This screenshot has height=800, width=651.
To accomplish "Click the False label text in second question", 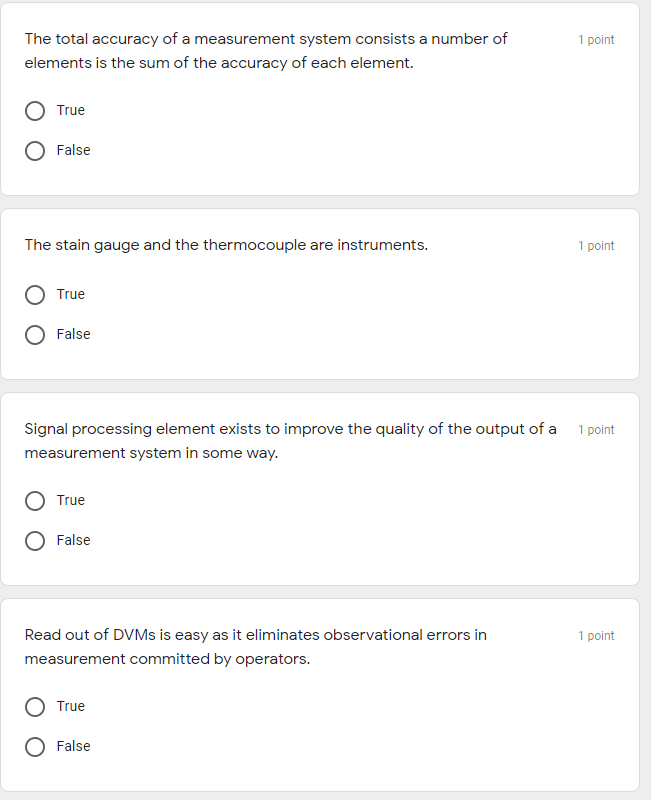I will [74, 334].
